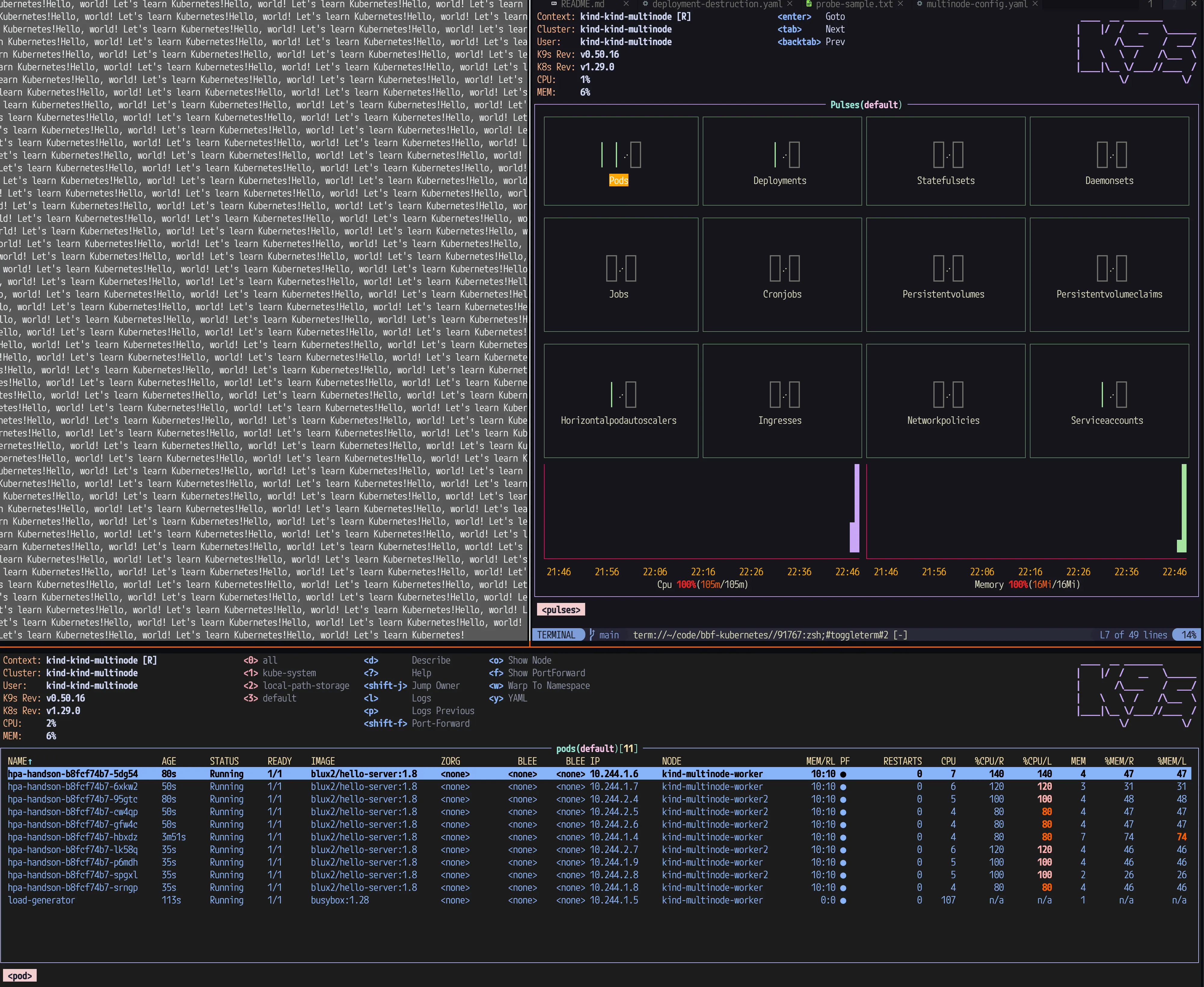Click the git branch main icon
This screenshot has width=1204, height=987.
pyautogui.click(x=592, y=634)
